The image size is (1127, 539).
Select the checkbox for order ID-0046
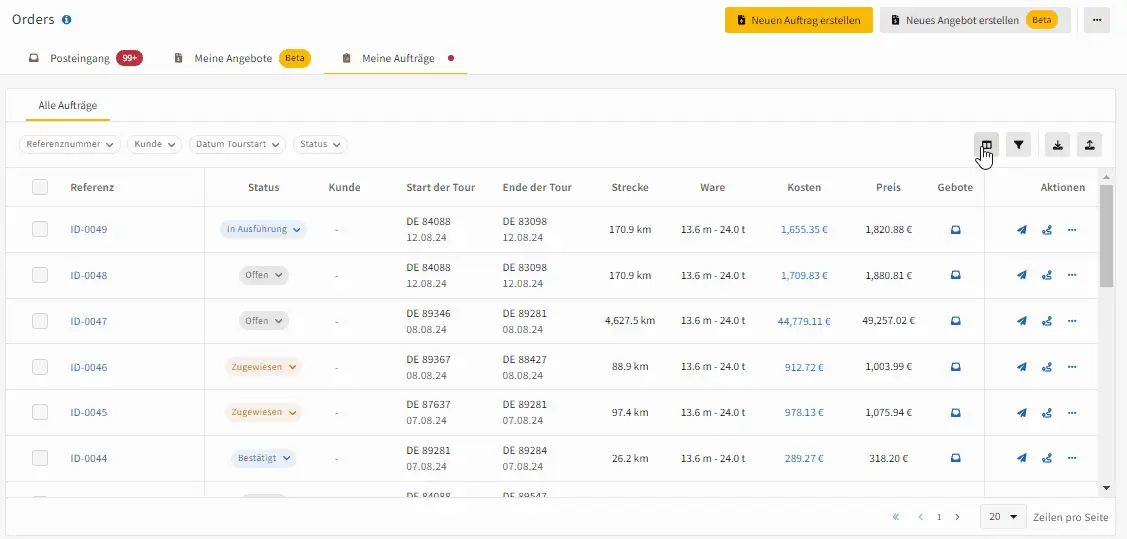coord(40,367)
